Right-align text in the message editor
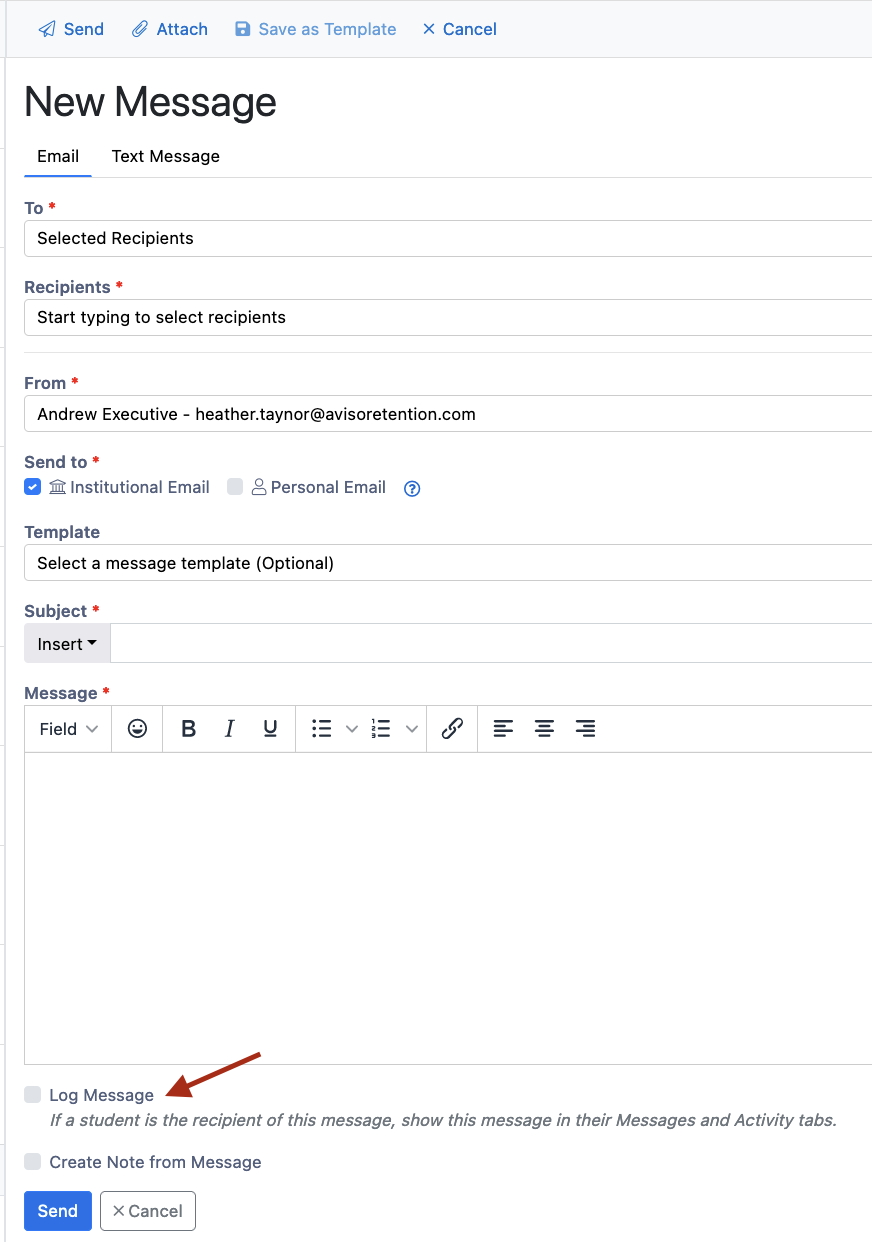 click(x=585, y=728)
